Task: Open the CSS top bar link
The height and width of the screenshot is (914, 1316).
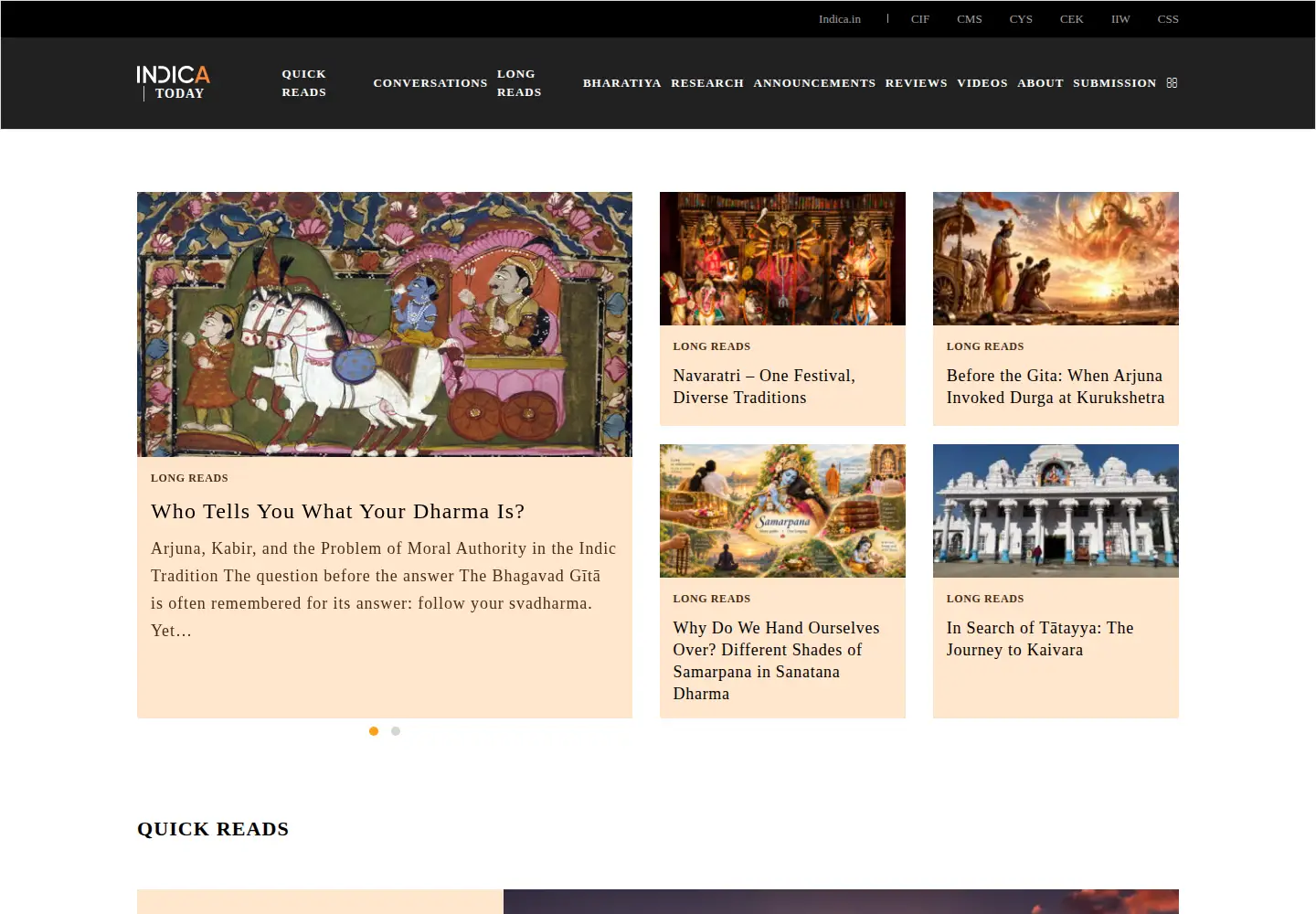Action: click(1168, 19)
